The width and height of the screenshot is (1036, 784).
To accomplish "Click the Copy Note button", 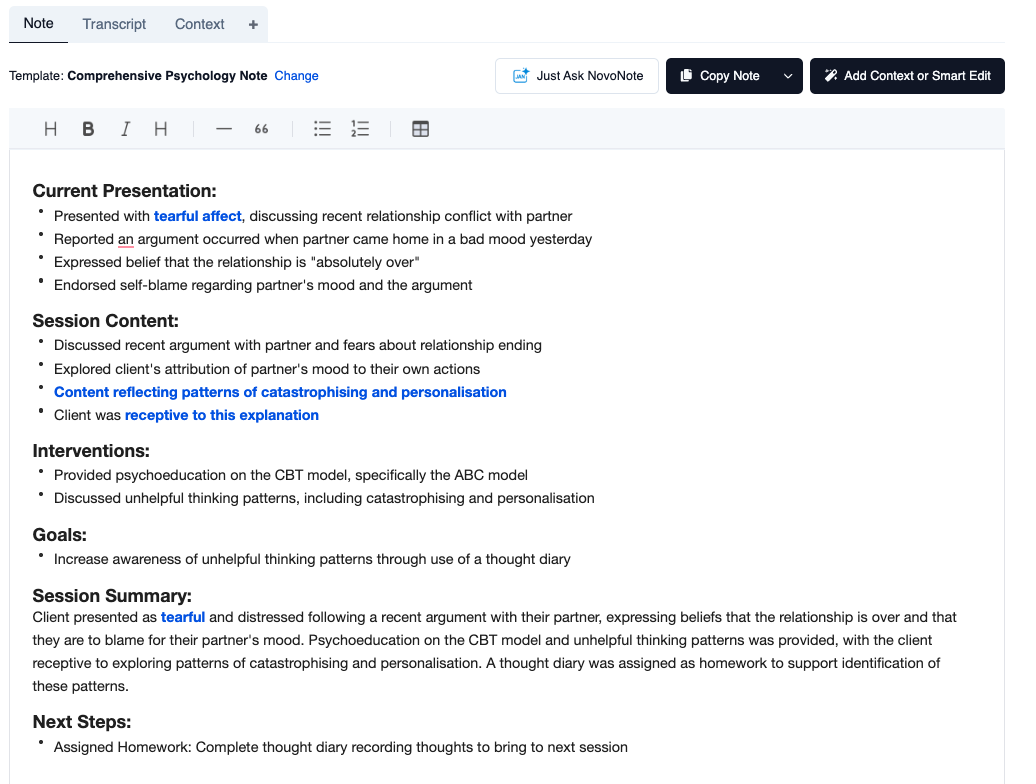I will (x=720, y=76).
